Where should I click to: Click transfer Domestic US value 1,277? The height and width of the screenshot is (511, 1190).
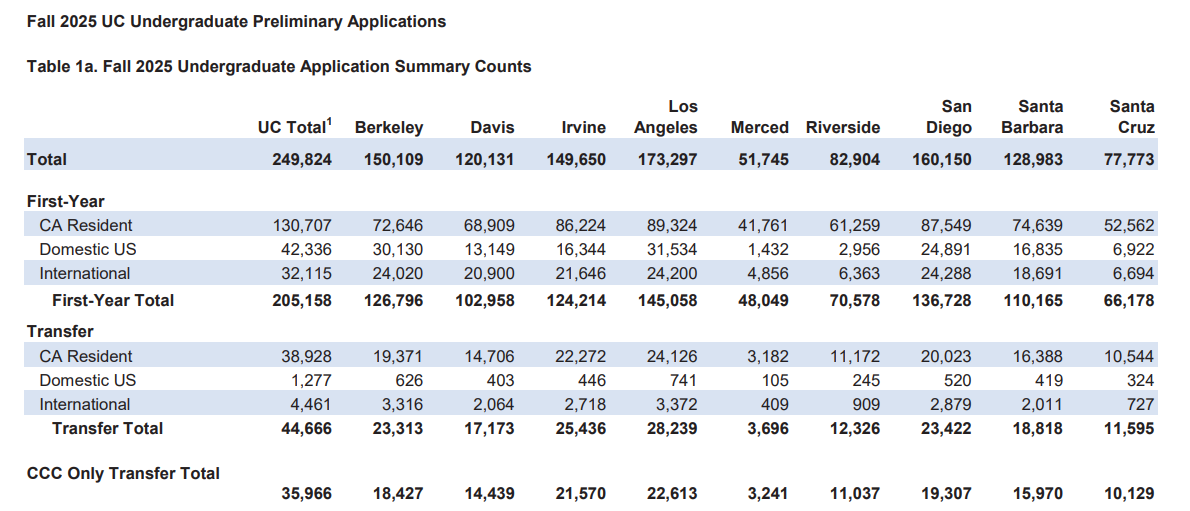pos(312,380)
